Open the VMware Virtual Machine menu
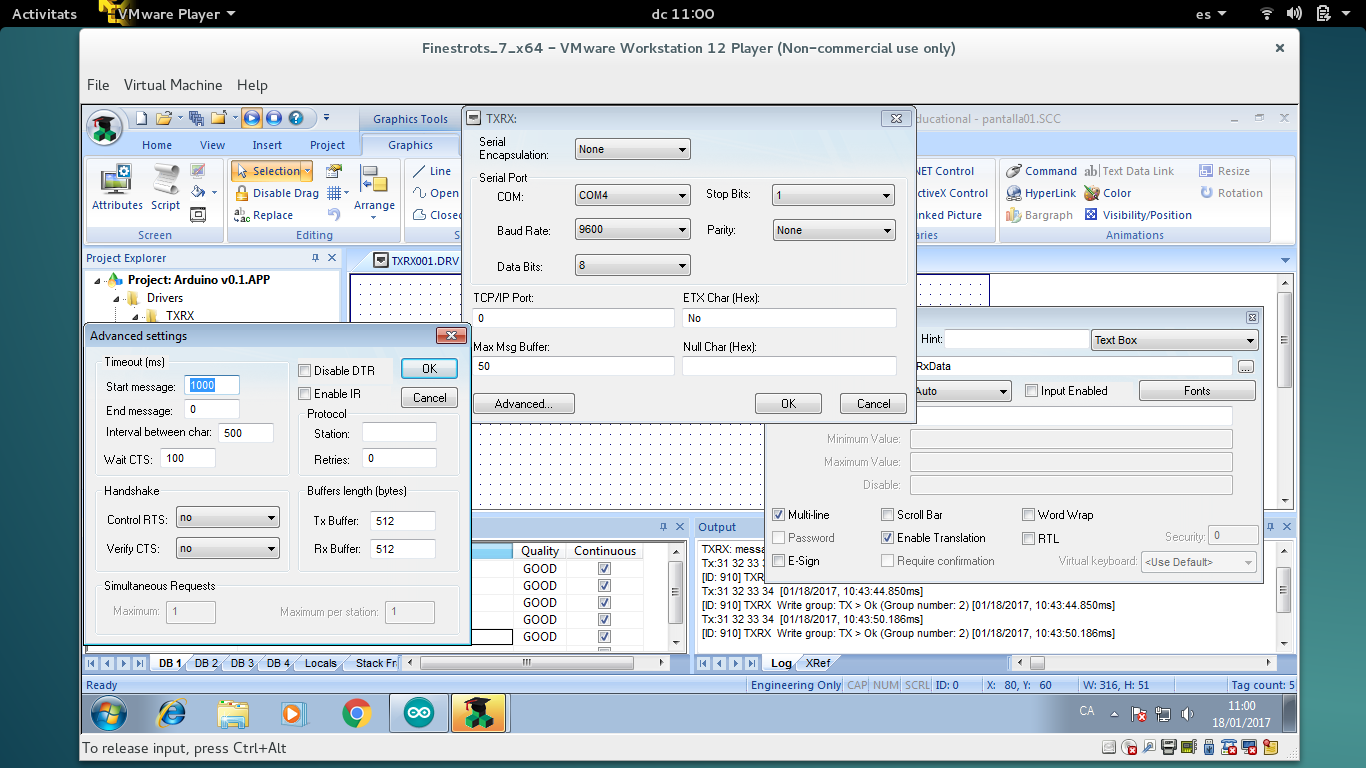This screenshot has height=768, width=1366. (x=173, y=85)
